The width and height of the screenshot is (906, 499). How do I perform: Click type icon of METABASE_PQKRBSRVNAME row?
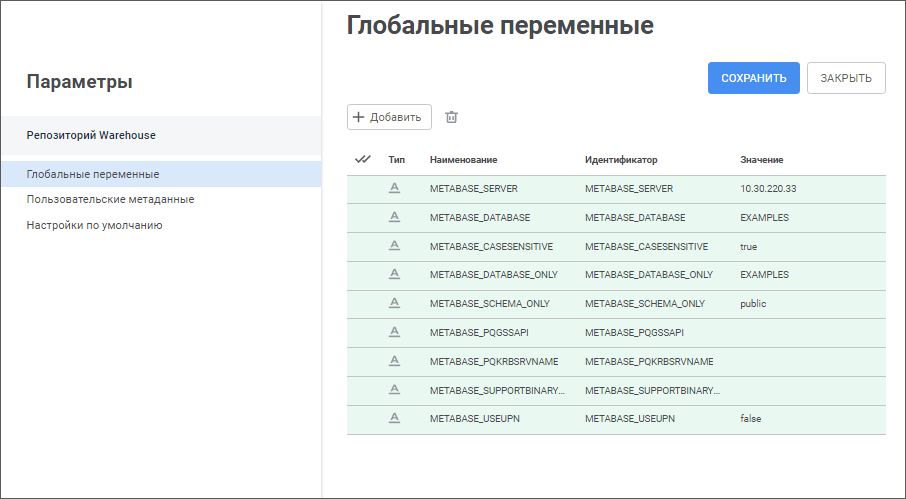pyautogui.click(x=394, y=361)
